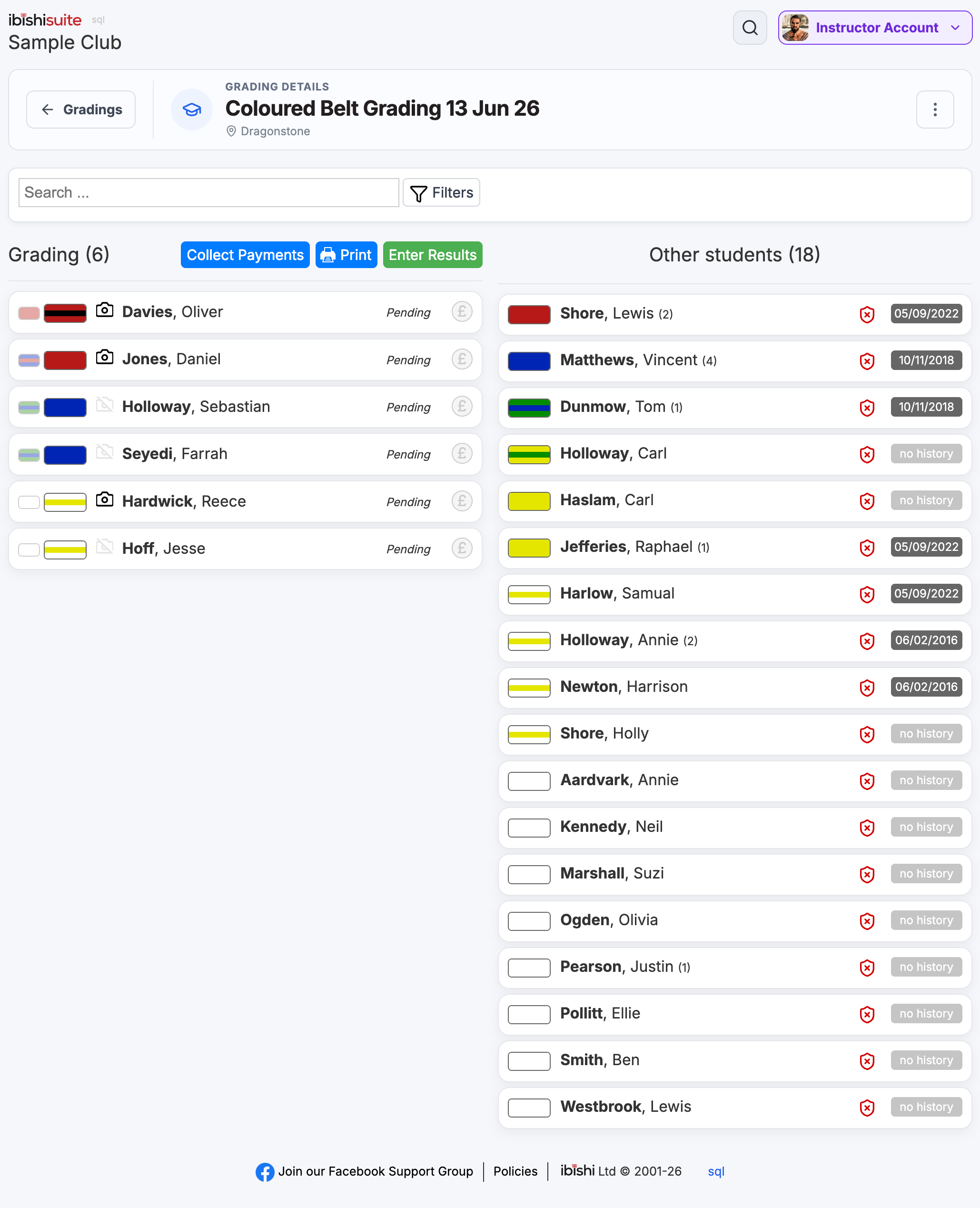Screen dimensions: 980x1208
Task: Select student Pollitt, Ellie
Action: (734, 1014)
